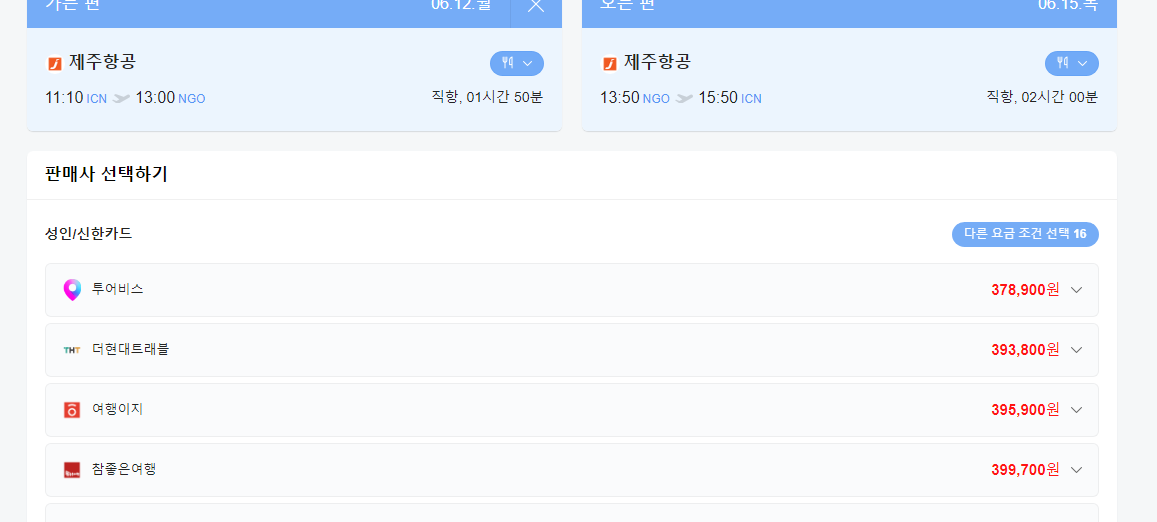Click the 판매사 선택하기 heading
This screenshot has width=1157, height=522.
106,175
